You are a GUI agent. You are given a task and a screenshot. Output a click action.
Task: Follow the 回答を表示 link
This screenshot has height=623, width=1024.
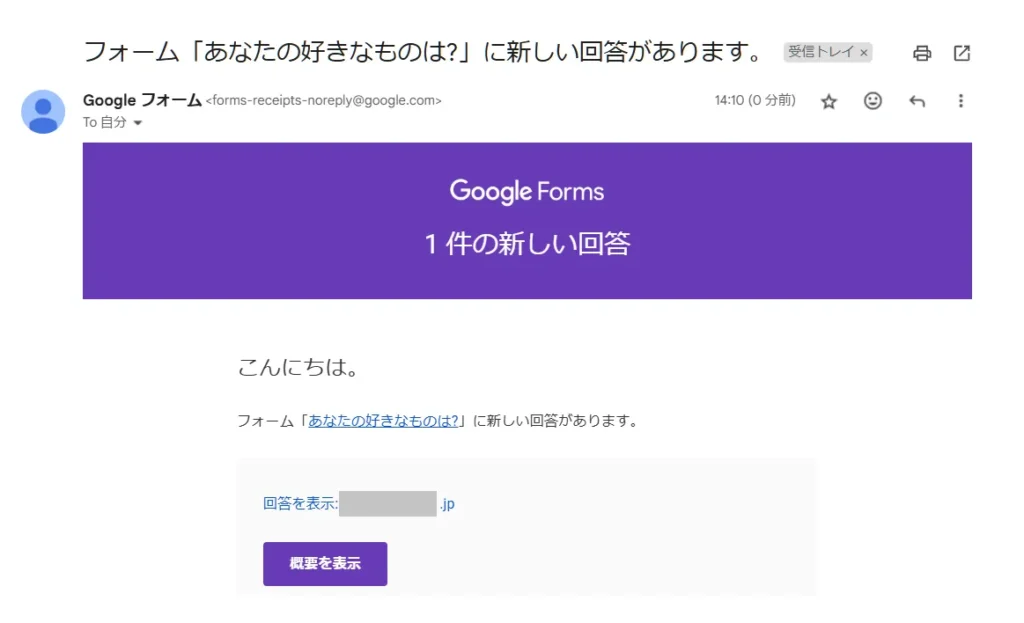[300, 504]
